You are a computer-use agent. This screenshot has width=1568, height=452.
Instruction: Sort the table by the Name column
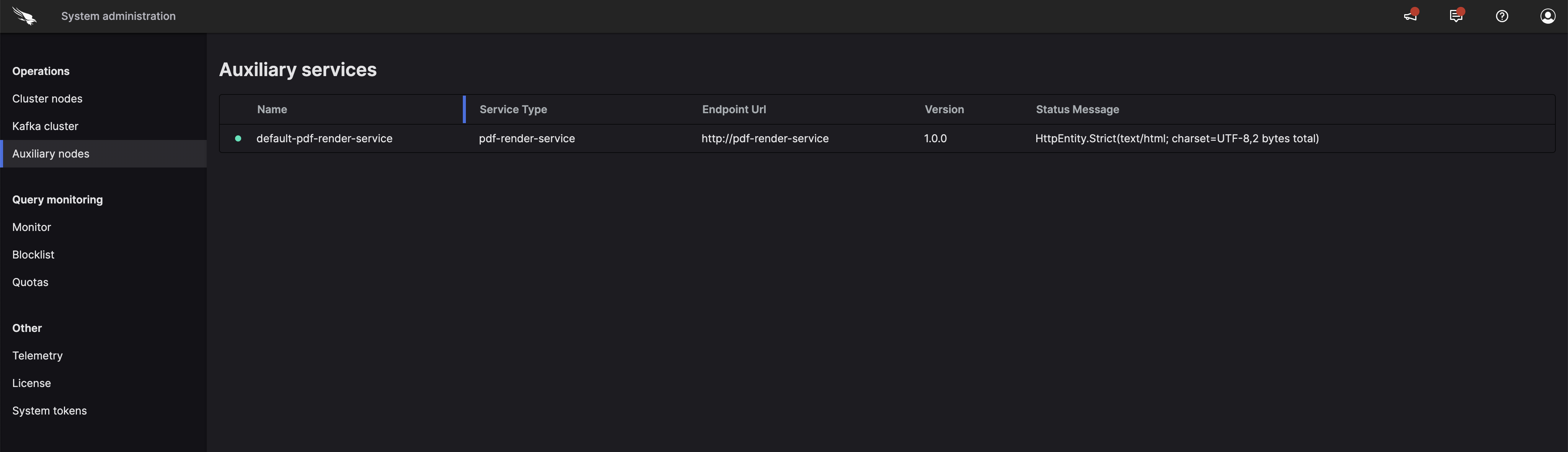[271, 109]
